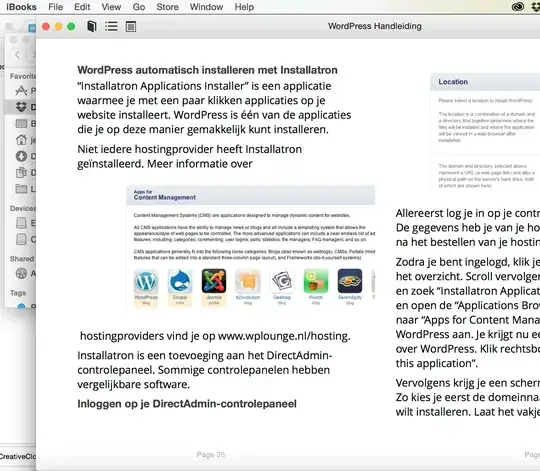Open the File menu

(55, 7)
